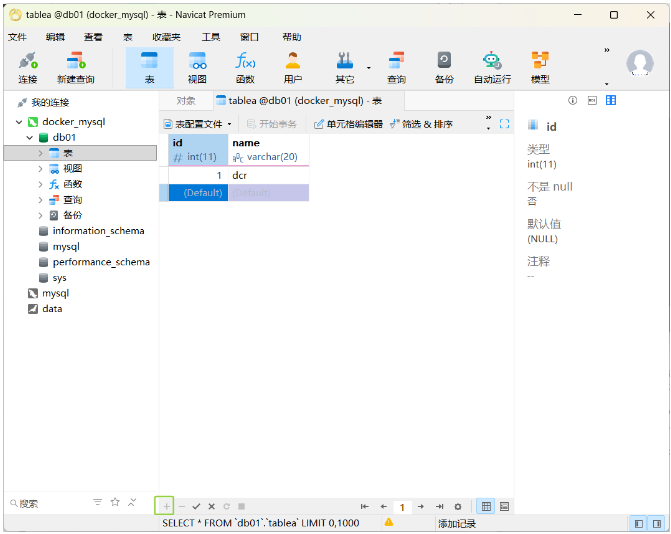Go to the last page of records
Viewport: 671px width, 534px height.
pyautogui.click(x=439, y=507)
